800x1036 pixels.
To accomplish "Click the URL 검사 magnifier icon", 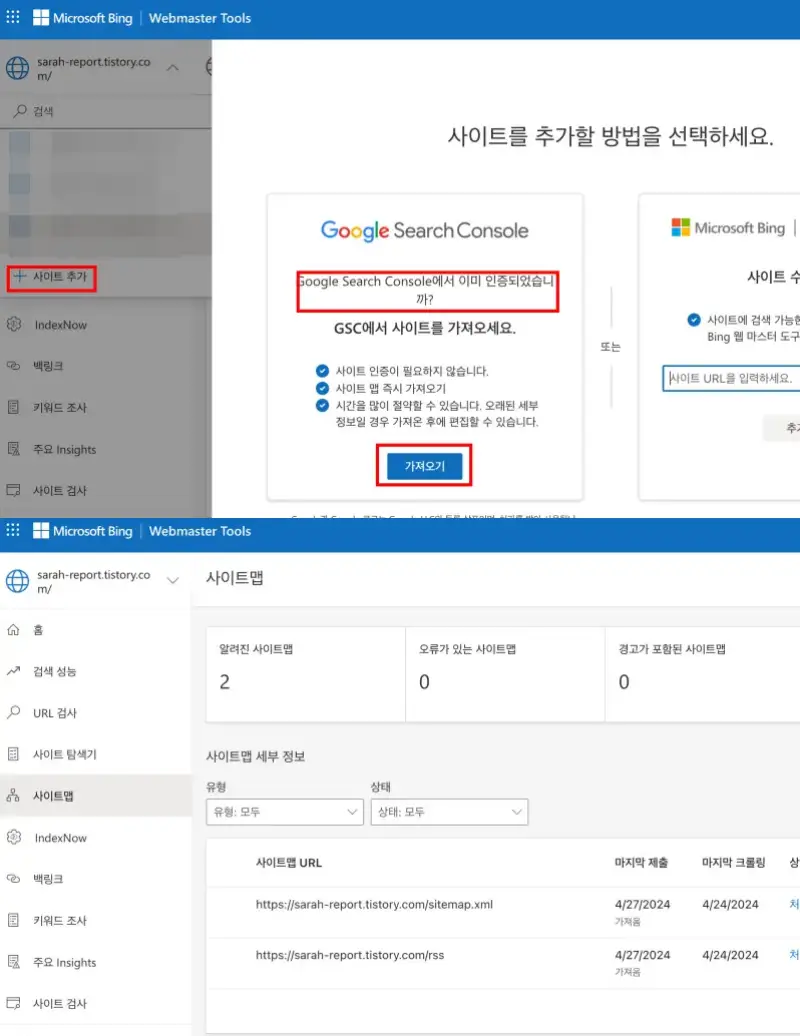I will coord(13,712).
